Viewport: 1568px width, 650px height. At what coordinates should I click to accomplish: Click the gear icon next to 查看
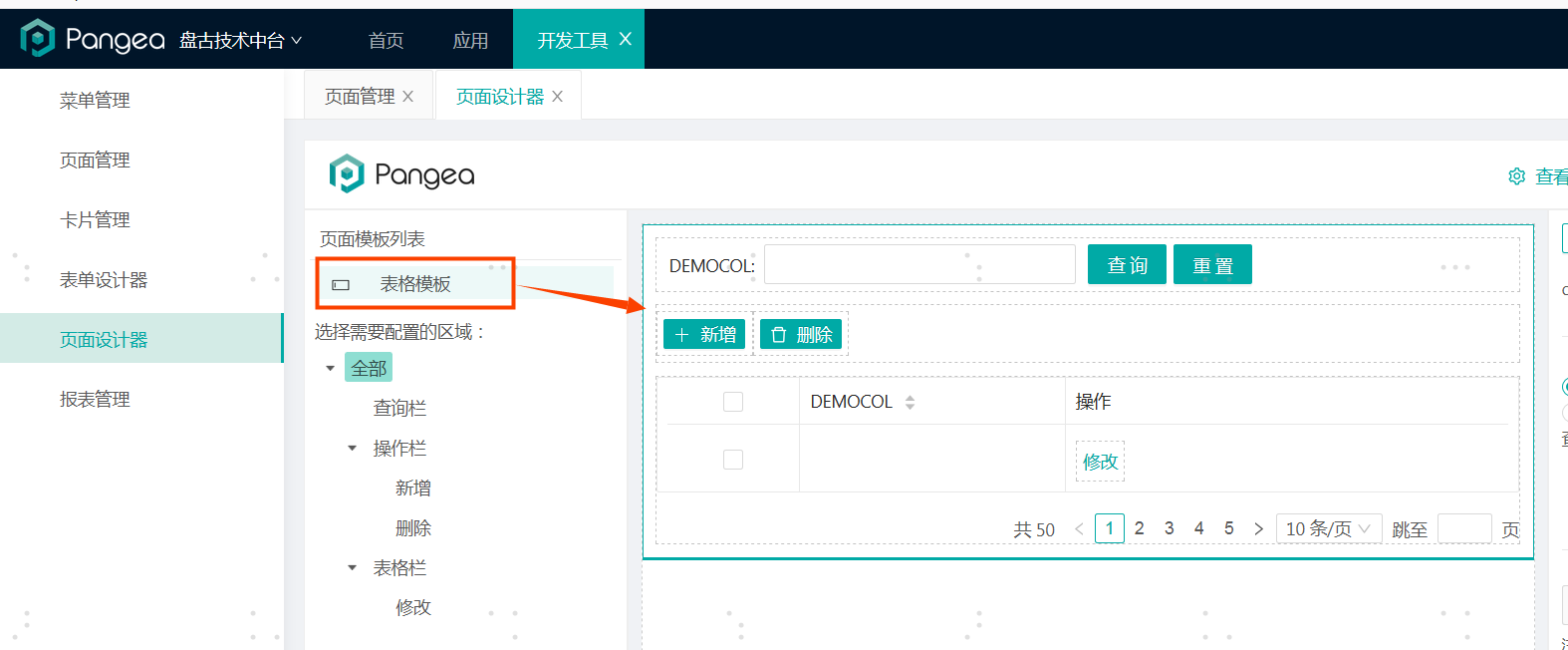(x=1516, y=176)
